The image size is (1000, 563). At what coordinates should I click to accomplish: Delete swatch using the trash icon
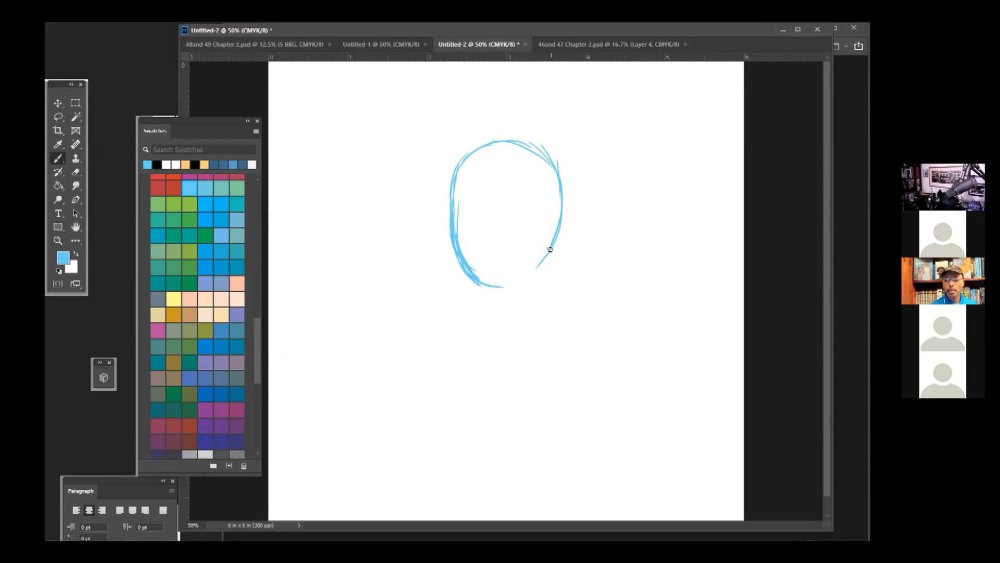coord(243,466)
